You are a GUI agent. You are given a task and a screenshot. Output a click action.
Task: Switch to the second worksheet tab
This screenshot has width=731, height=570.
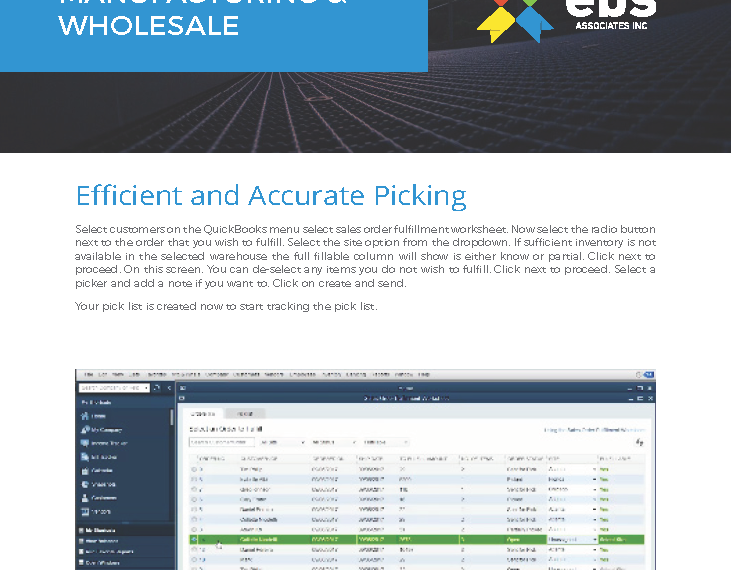tap(244, 413)
